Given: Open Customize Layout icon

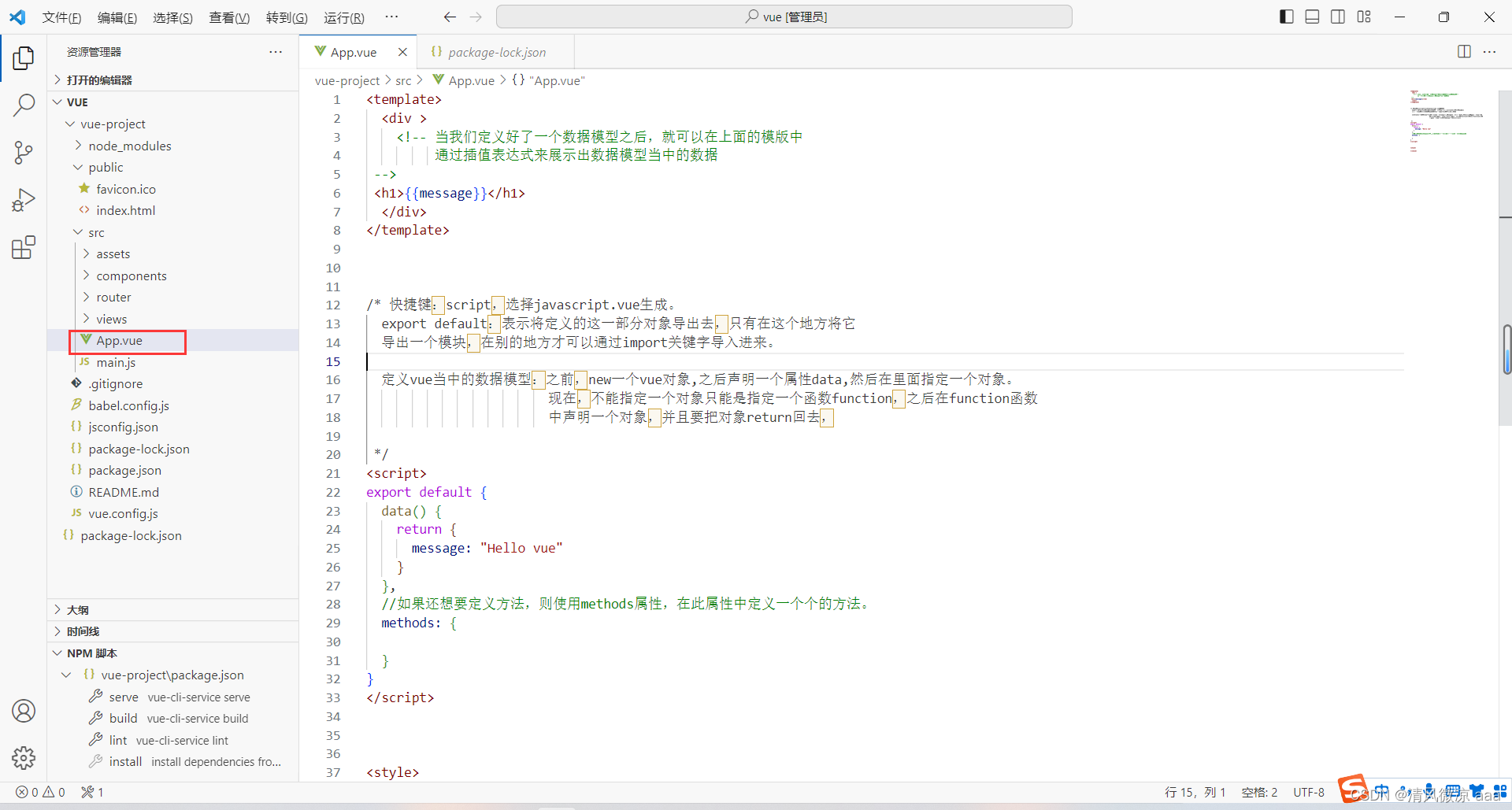Looking at the screenshot, I should pos(1364,17).
